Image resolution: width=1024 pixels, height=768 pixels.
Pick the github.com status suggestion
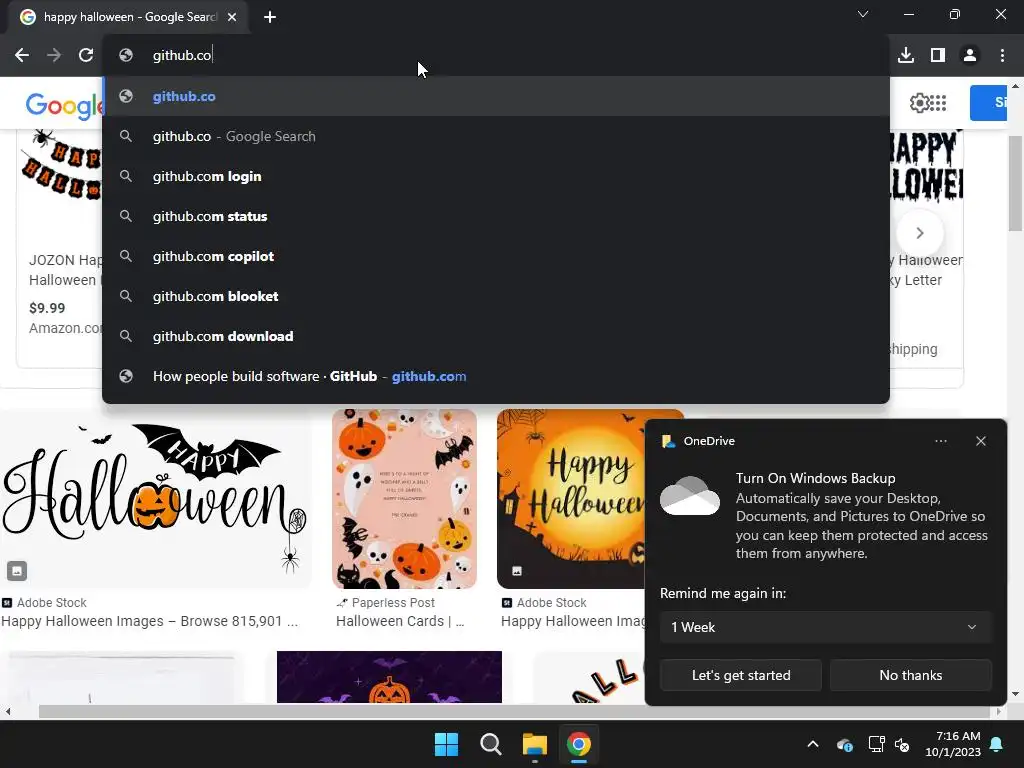coord(496,216)
